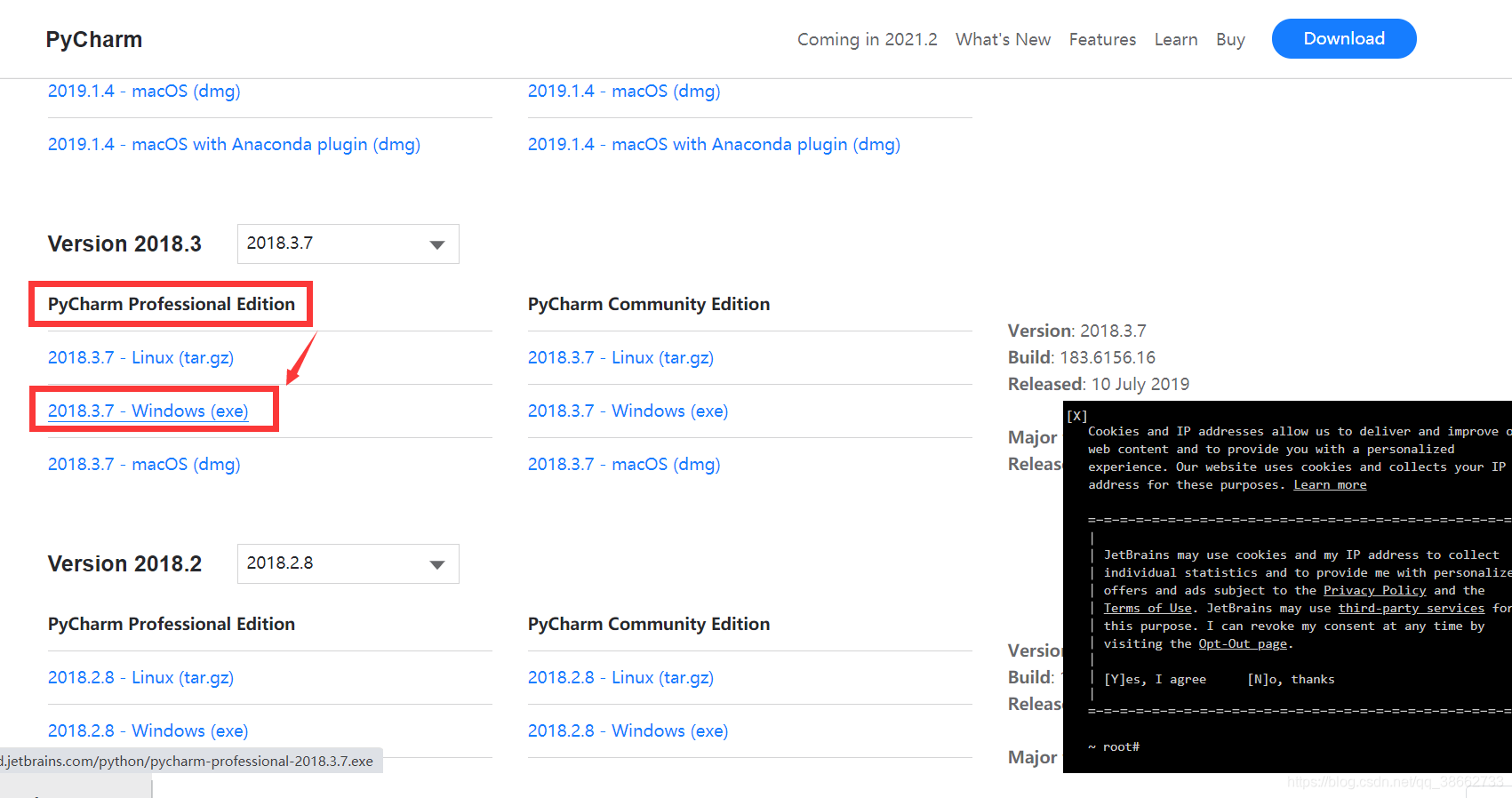The image size is (1512, 798).
Task: Click the Version 2018.2 heading
Action: click(x=124, y=563)
